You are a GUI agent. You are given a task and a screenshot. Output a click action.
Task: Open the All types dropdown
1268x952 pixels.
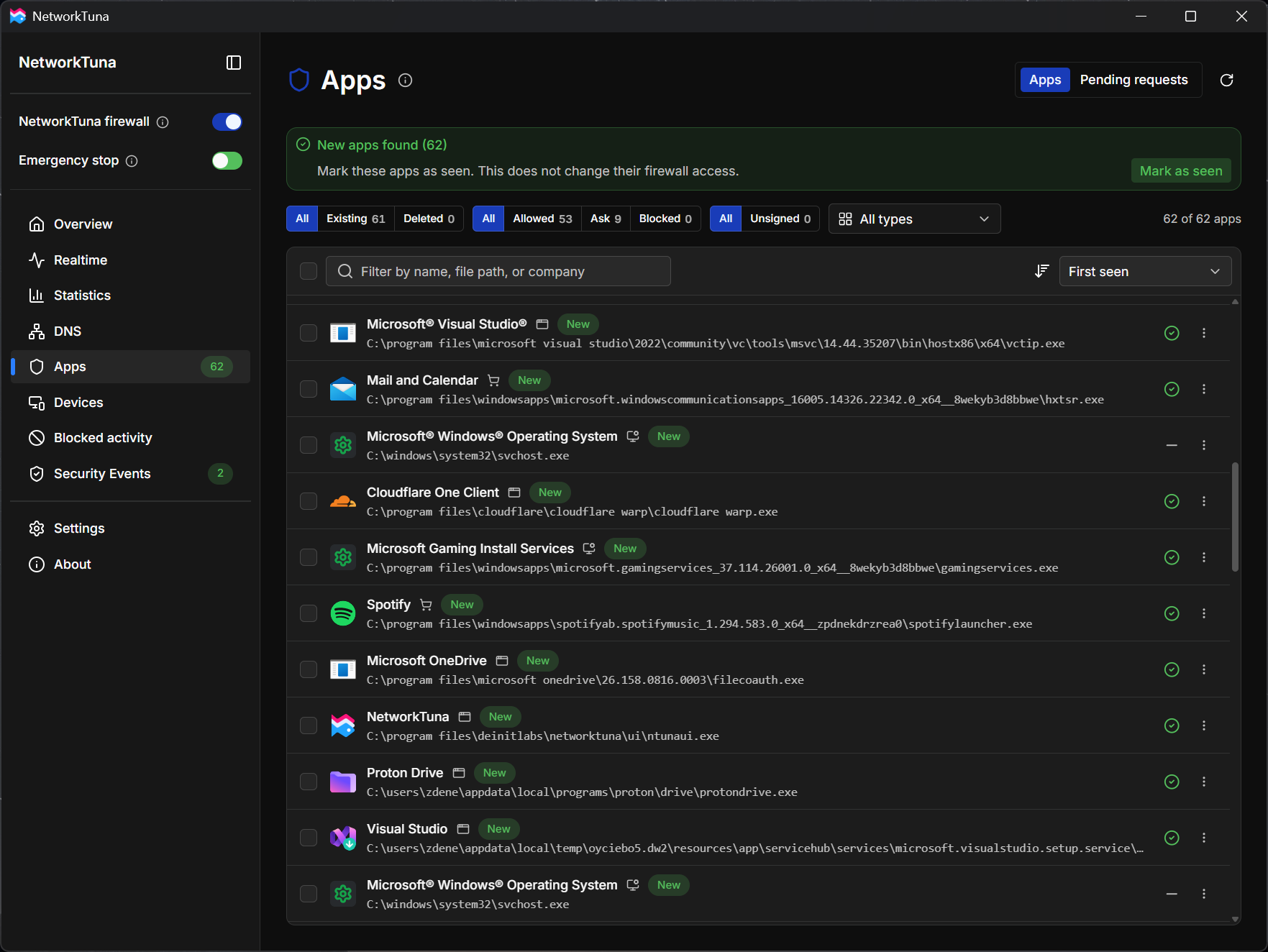[x=914, y=219]
